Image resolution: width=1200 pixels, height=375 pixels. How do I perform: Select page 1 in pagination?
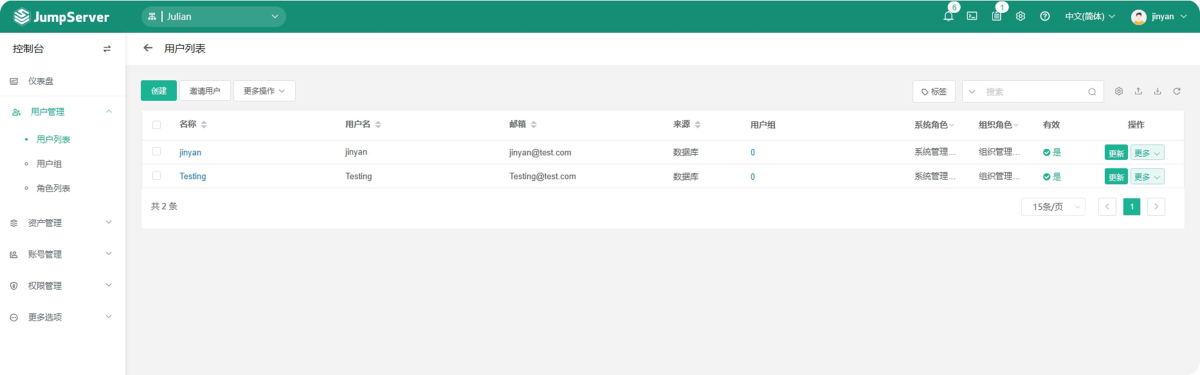click(x=1132, y=207)
